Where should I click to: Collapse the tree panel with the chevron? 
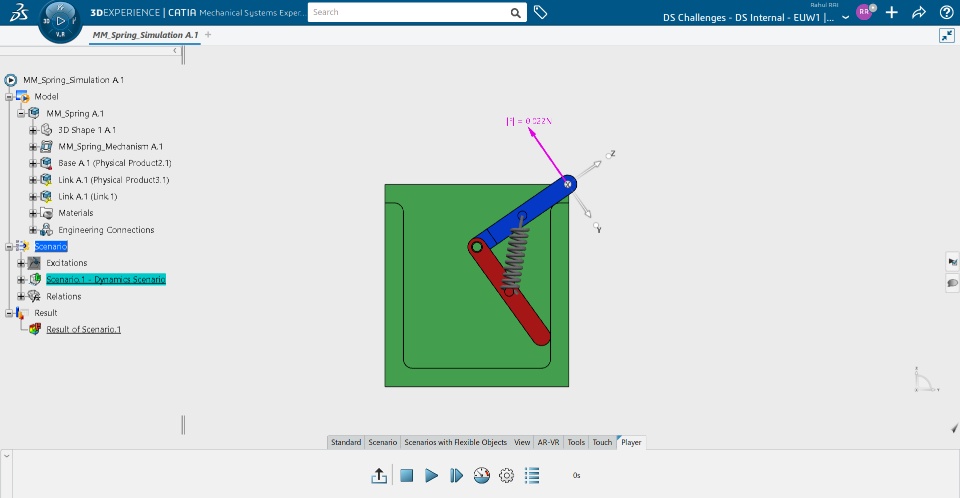[174, 51]
